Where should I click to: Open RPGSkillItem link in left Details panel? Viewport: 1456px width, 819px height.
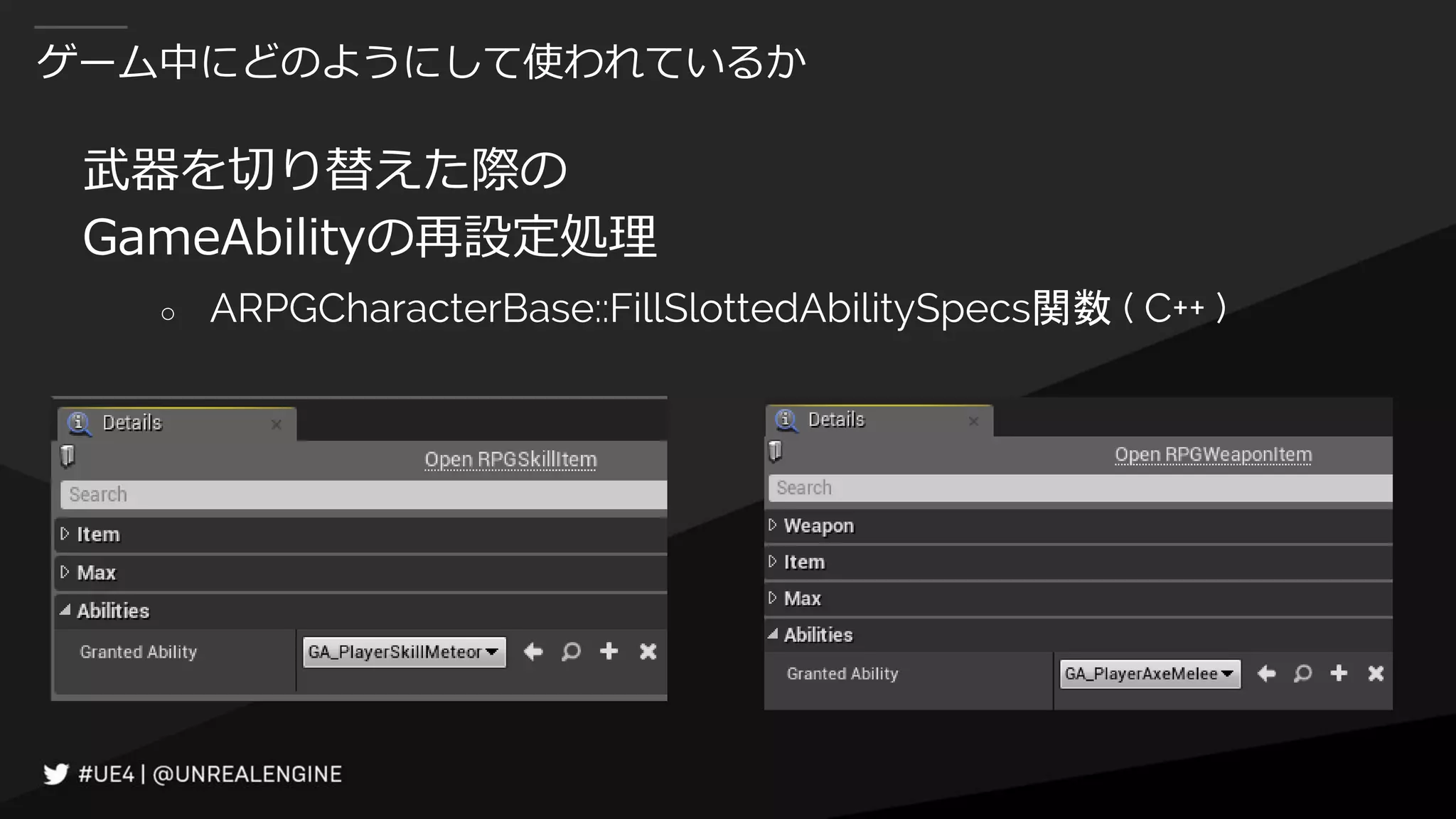click(x=510, y=460)
